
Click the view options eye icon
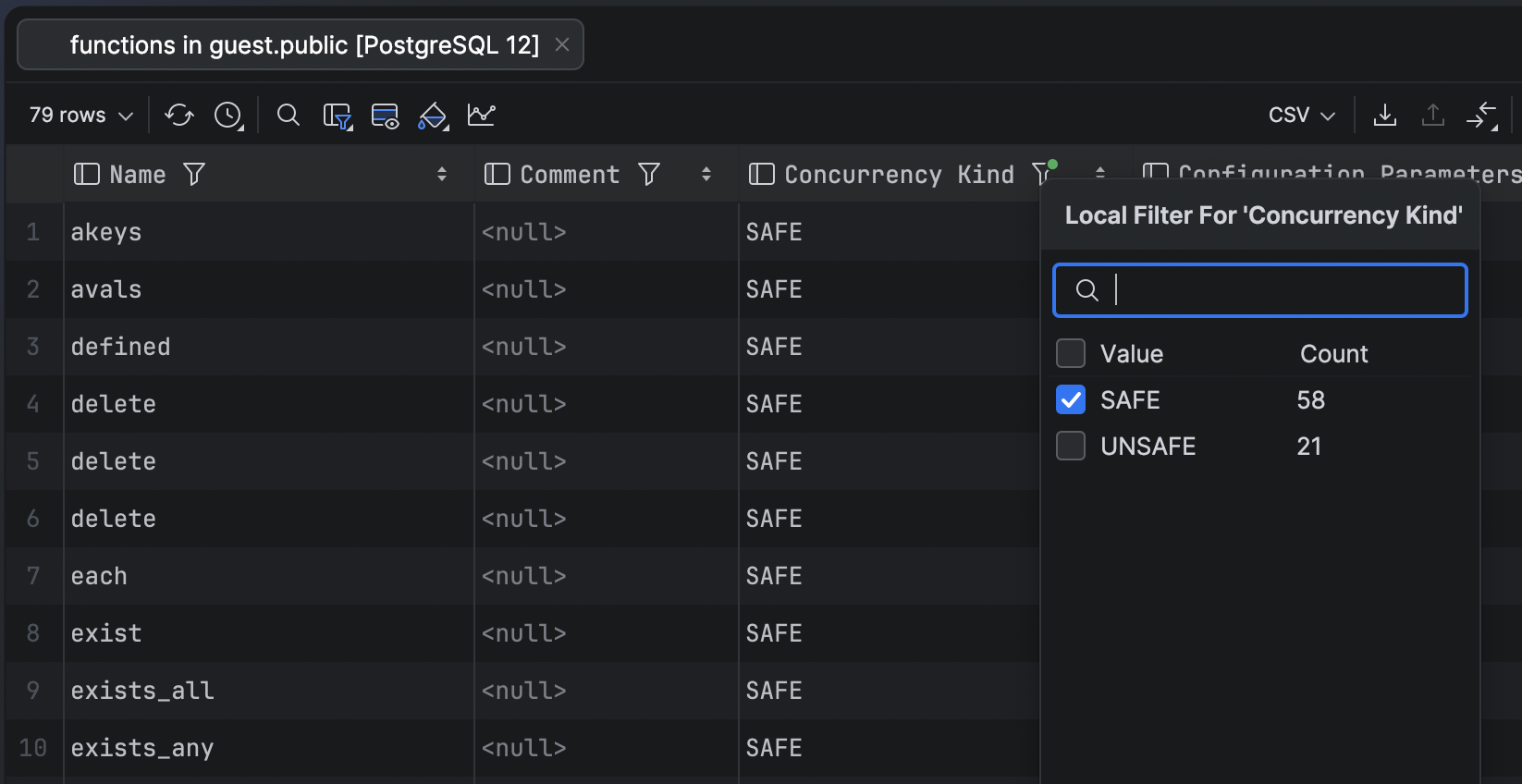click(x=385, y=116)
